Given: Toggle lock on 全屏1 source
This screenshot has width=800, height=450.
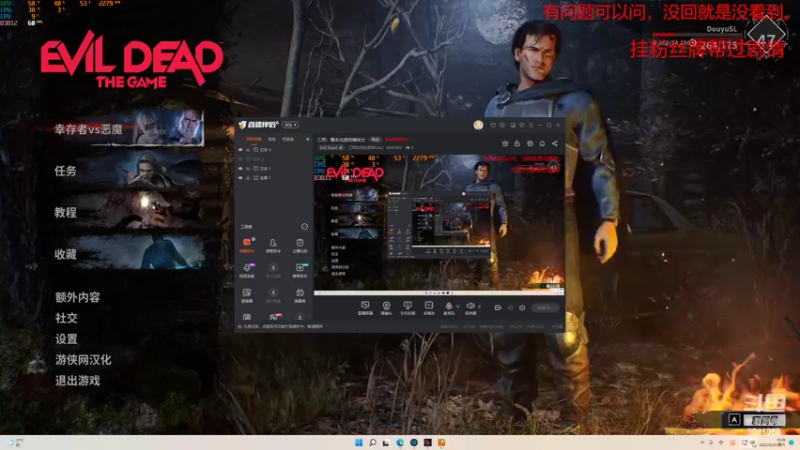Looking at the screenshot, I should click(x=248, y=178).
